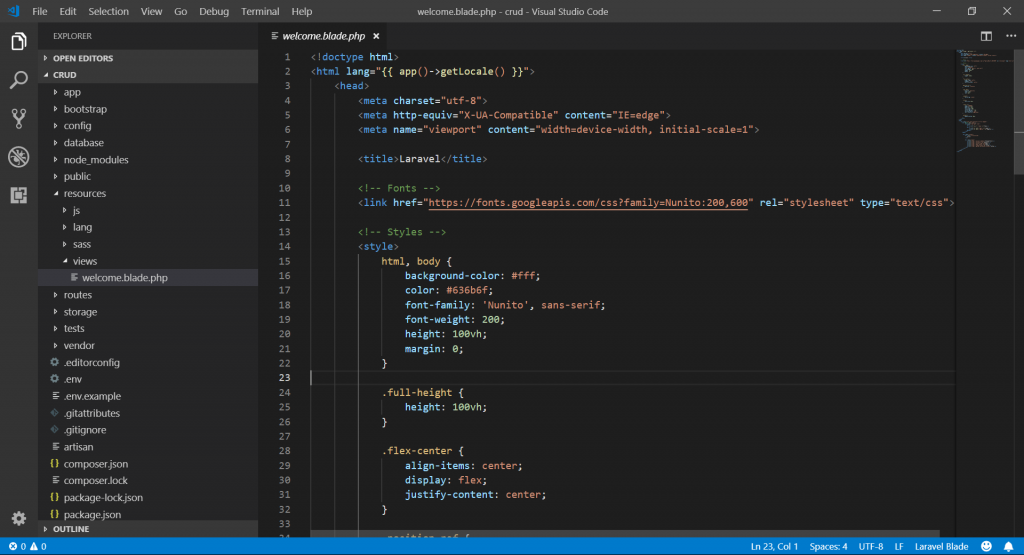Open the Google Fonts URL link
The image size is (1024, 555).
point(587,203)
